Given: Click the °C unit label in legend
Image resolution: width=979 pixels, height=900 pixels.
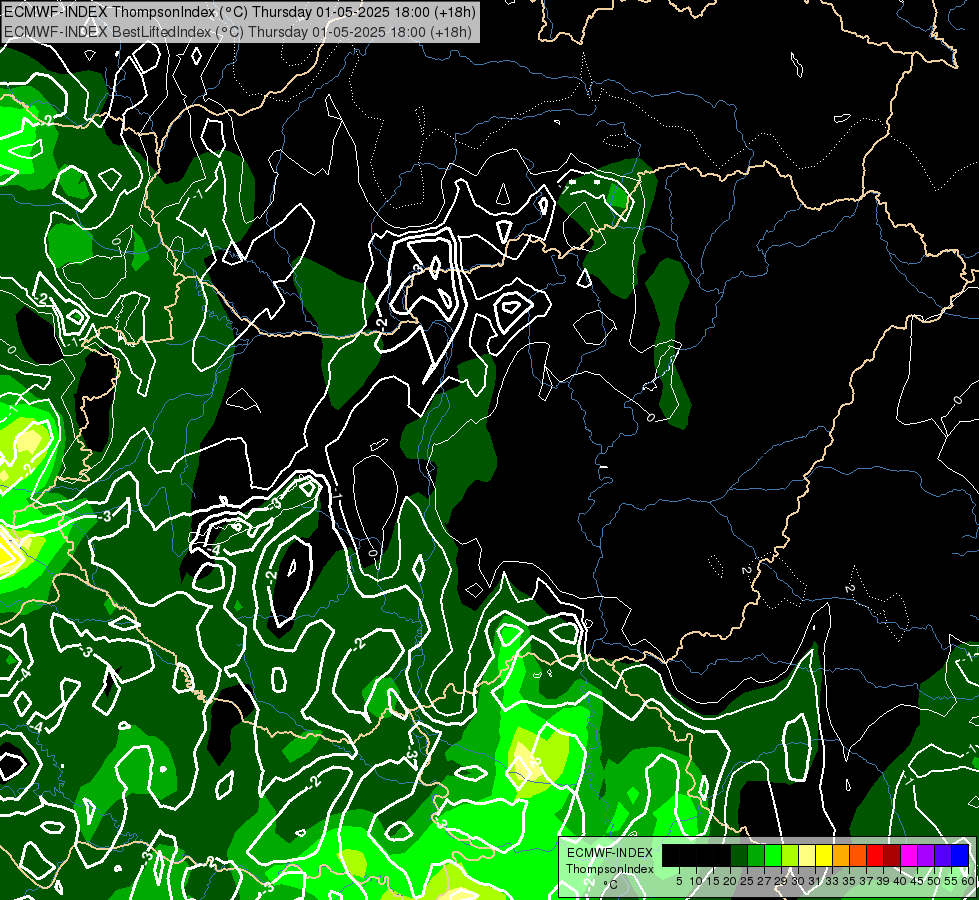Looking at the screenshot, I should click(x=611, y=885).
